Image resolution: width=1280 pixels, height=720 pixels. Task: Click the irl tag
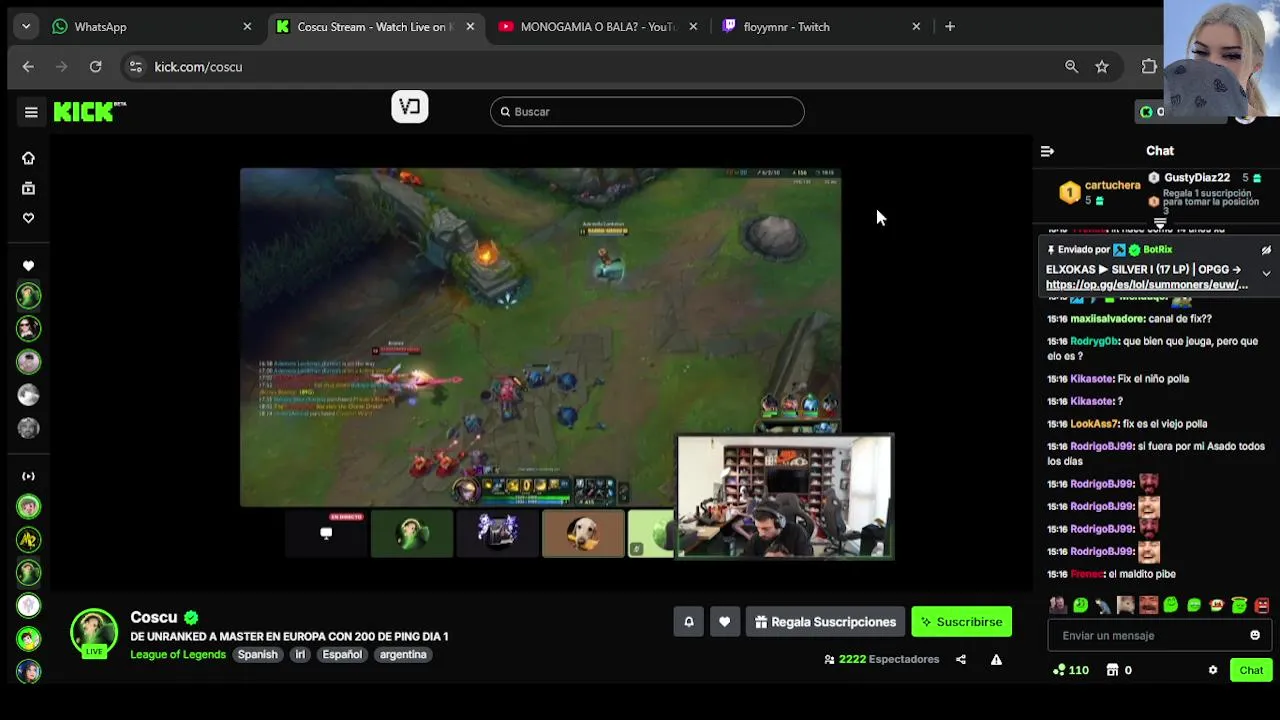tap(300, 655)
